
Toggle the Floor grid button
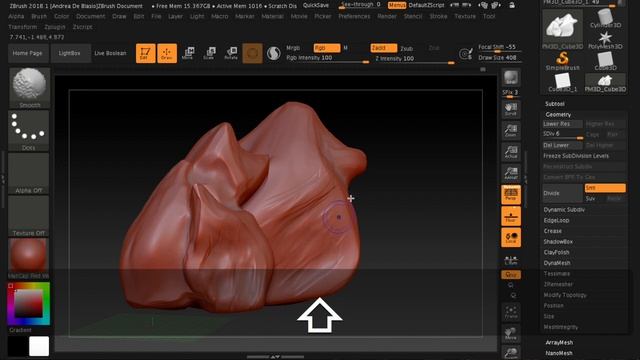tap(511, 216)
